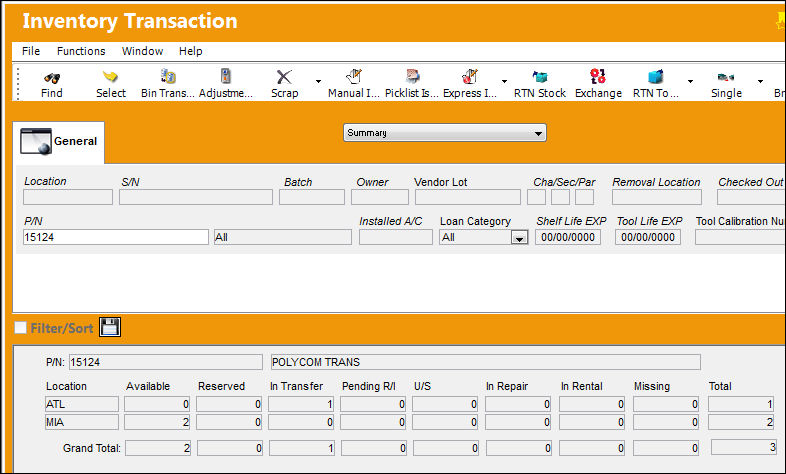Click the RTN Stock icon
The image size is (786, 474).
(x=540, y=77)
